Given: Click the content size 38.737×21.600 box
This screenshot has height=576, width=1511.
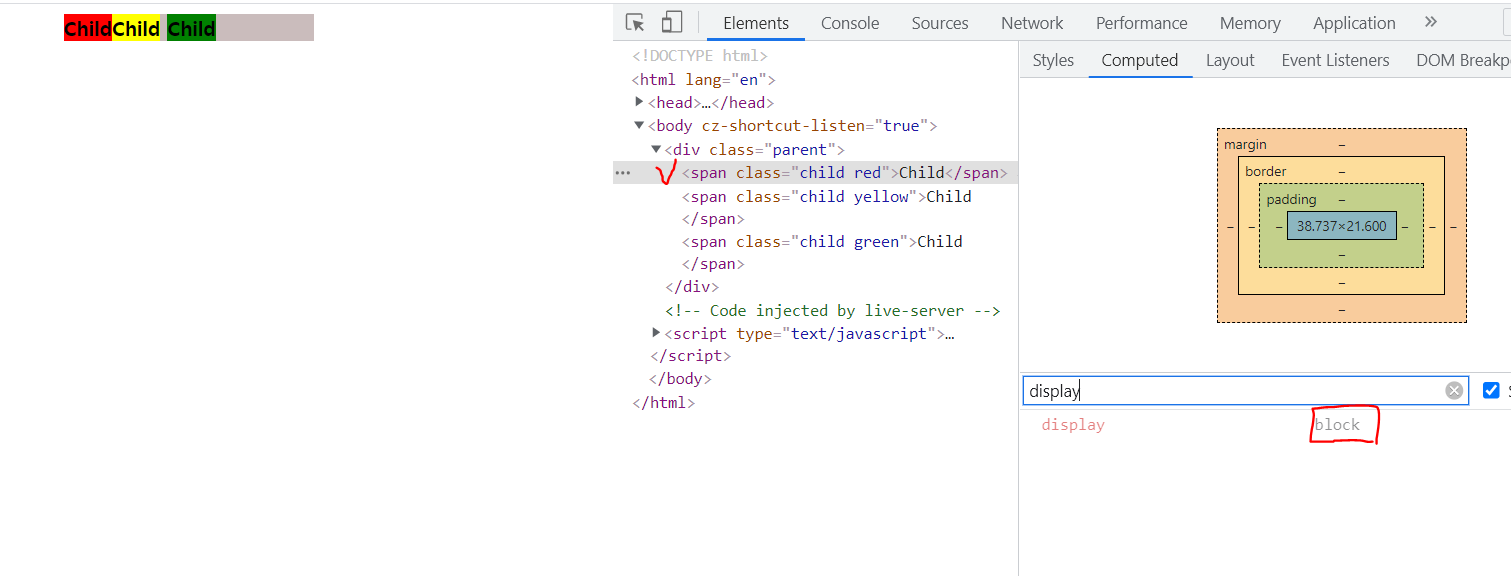Looking at the screenshot, I should 1341,226.
